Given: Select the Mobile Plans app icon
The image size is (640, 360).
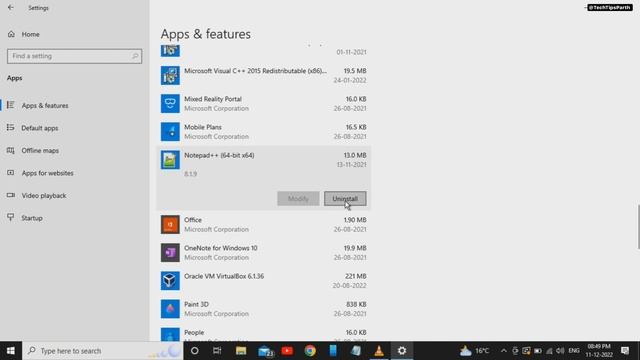Looking at the screenshot, I should tap(170, 132).
